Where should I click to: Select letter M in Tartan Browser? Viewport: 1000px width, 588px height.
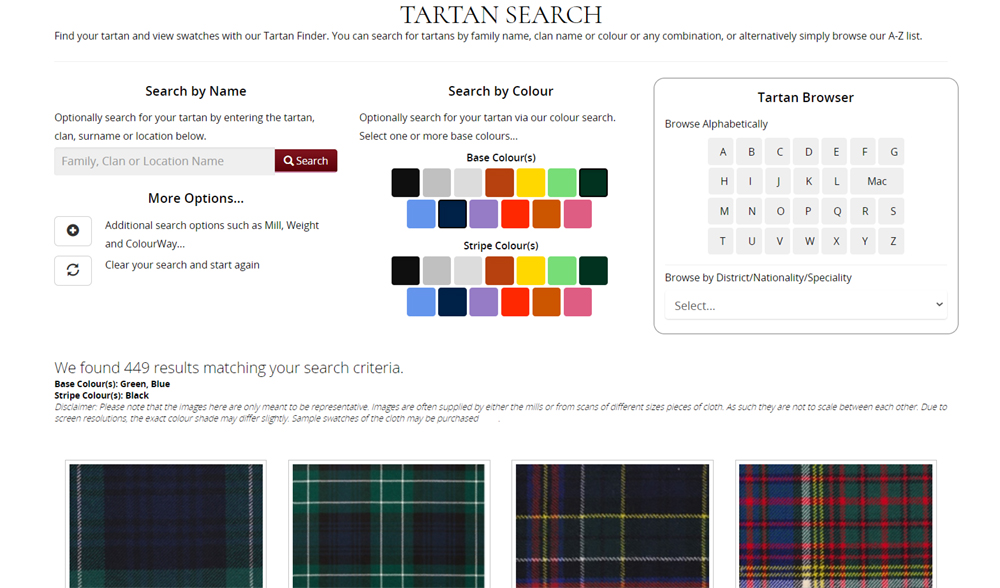tap(723, 211)
